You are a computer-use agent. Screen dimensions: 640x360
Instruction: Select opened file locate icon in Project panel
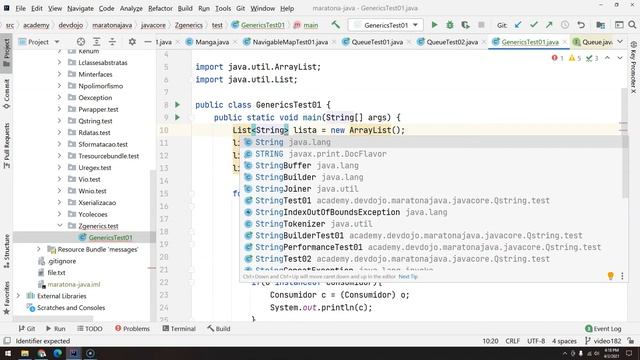[x=81, y=42]
